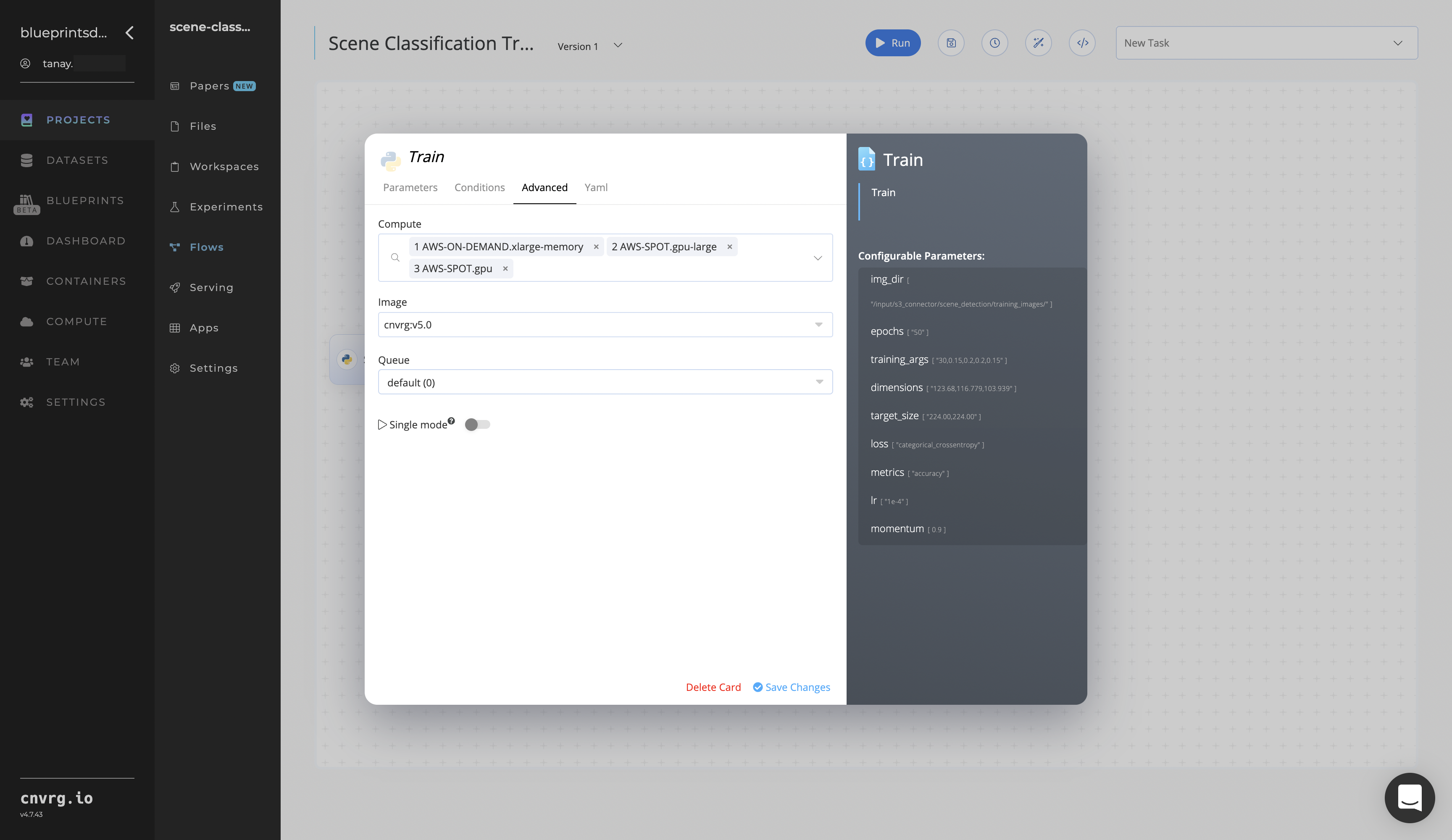Viewport: 1452px width, 840px height.
Task: Remove AWS-ON-DEMAND.xlarge-memory compute option
Action: click(x=596, y=246)
